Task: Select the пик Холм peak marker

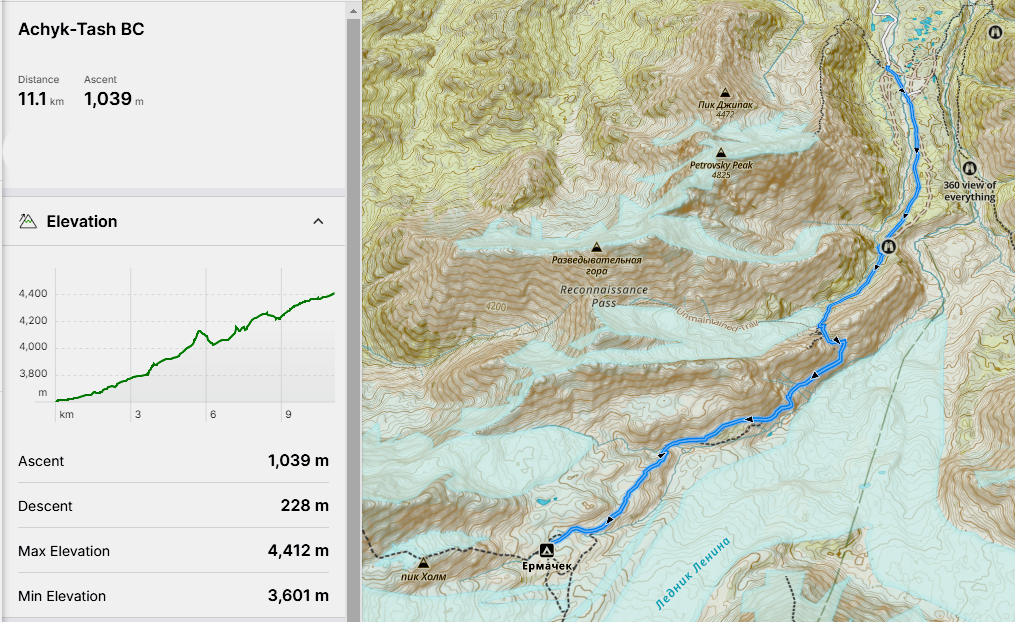Action: coord(423,563)
